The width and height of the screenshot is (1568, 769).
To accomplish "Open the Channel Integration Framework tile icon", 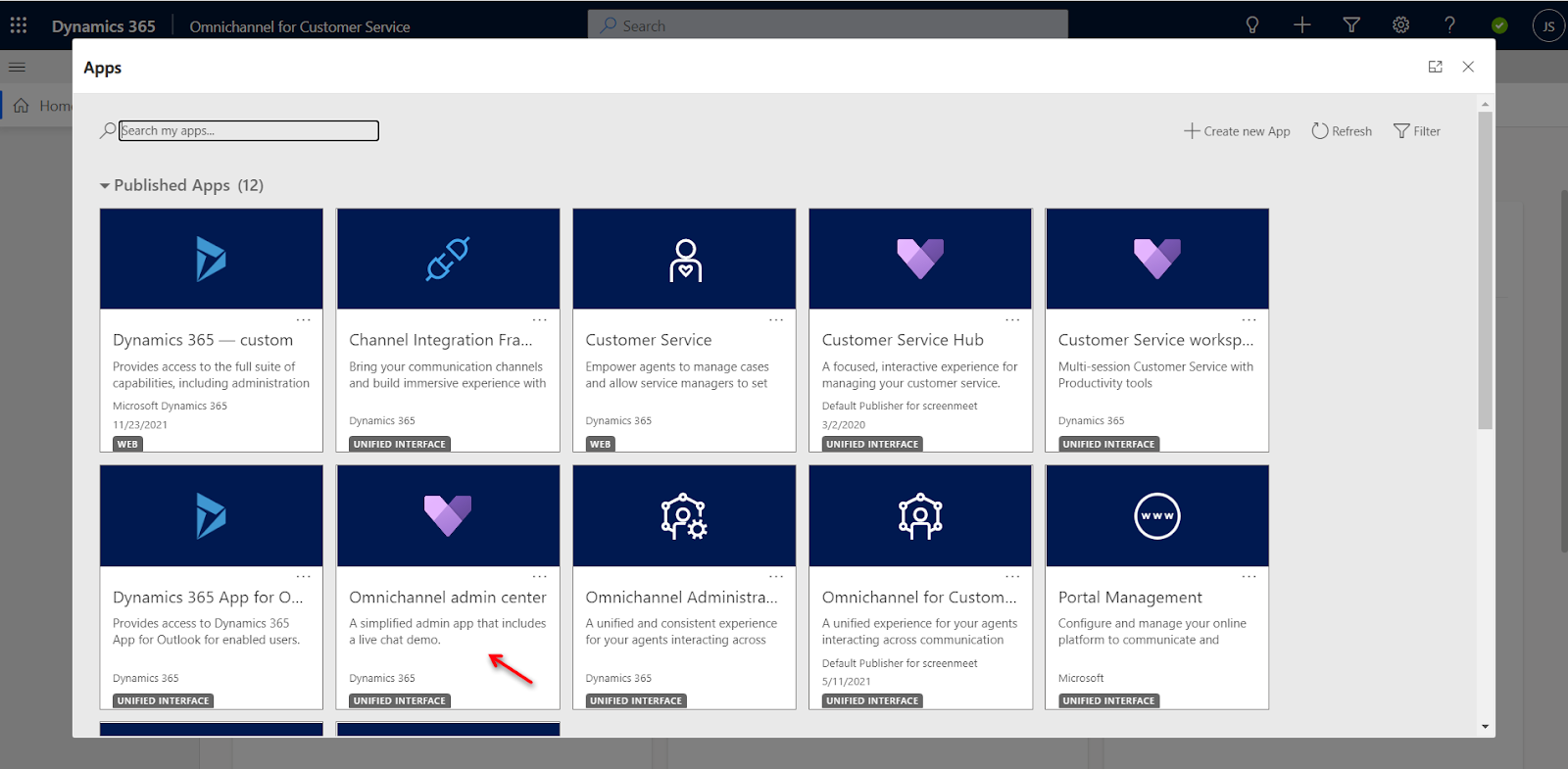I will click(x=448, y=260).
